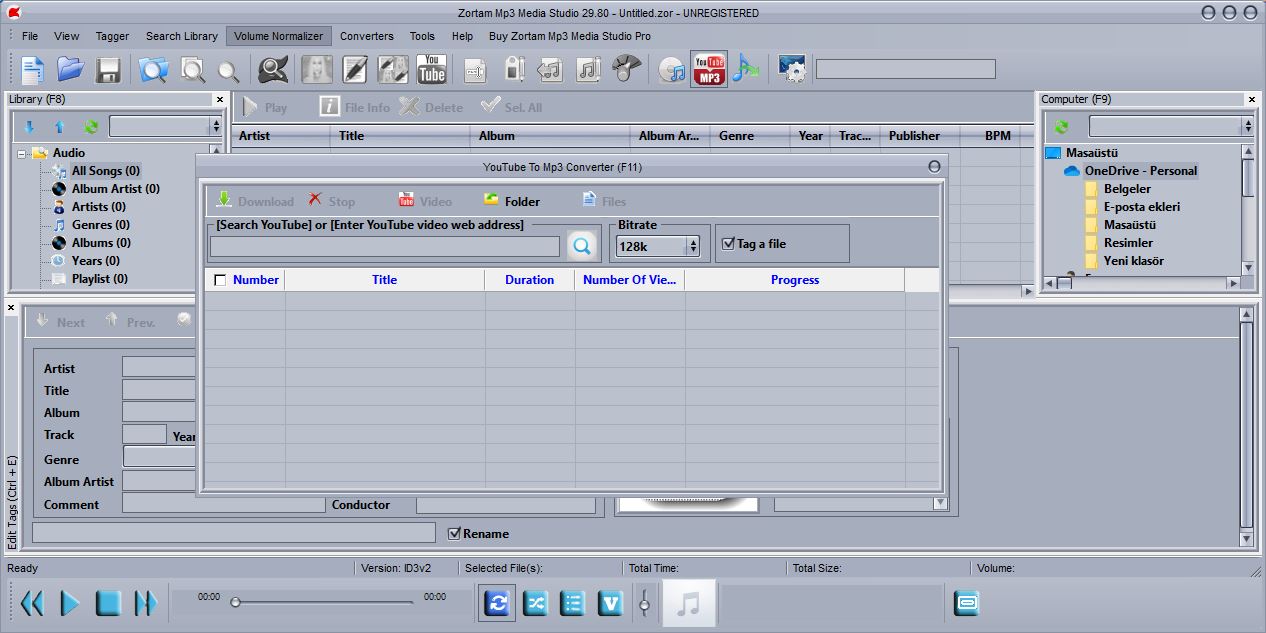Toggle the player repeat button
This screenshot has width=1266, height=633.
click(x=498, y=603)
